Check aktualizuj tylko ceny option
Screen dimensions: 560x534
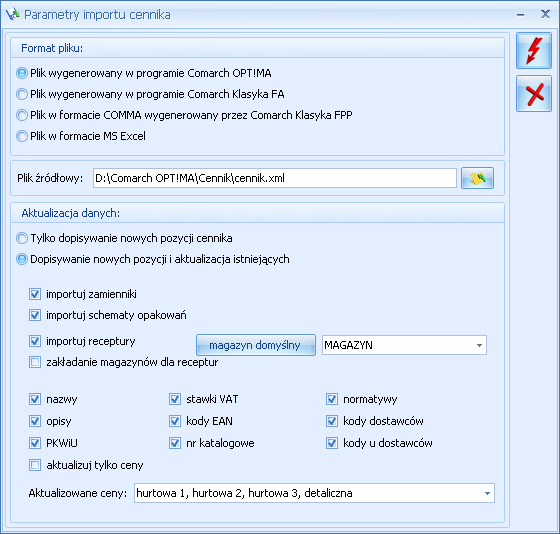(x=35, y=465)
